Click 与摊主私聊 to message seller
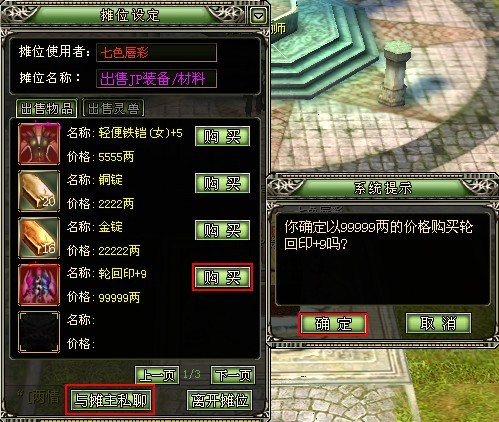499x422 pixels. (x=110, y=400)
